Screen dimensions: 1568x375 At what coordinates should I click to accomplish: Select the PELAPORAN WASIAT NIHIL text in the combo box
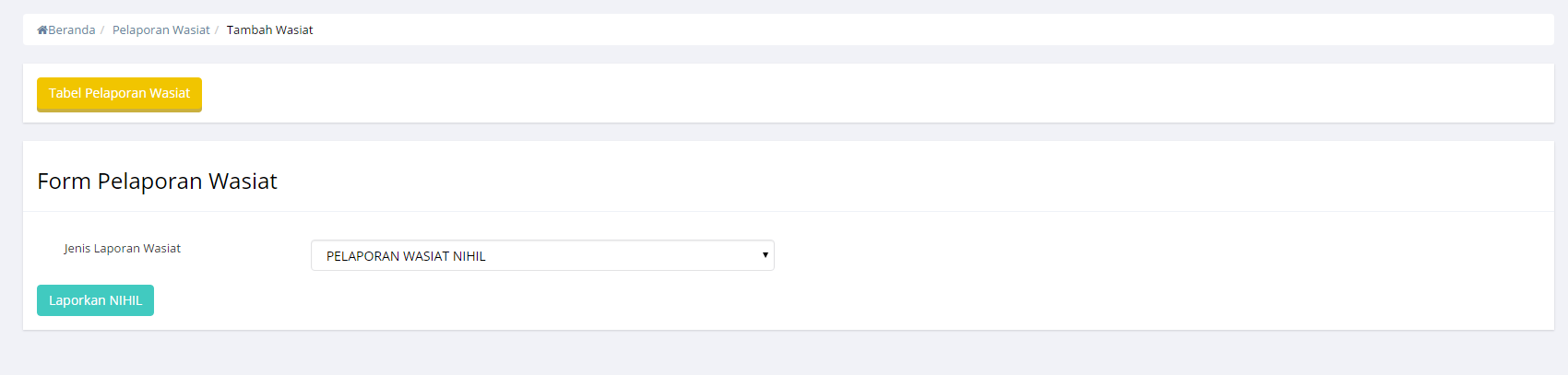tap(406, 256)
